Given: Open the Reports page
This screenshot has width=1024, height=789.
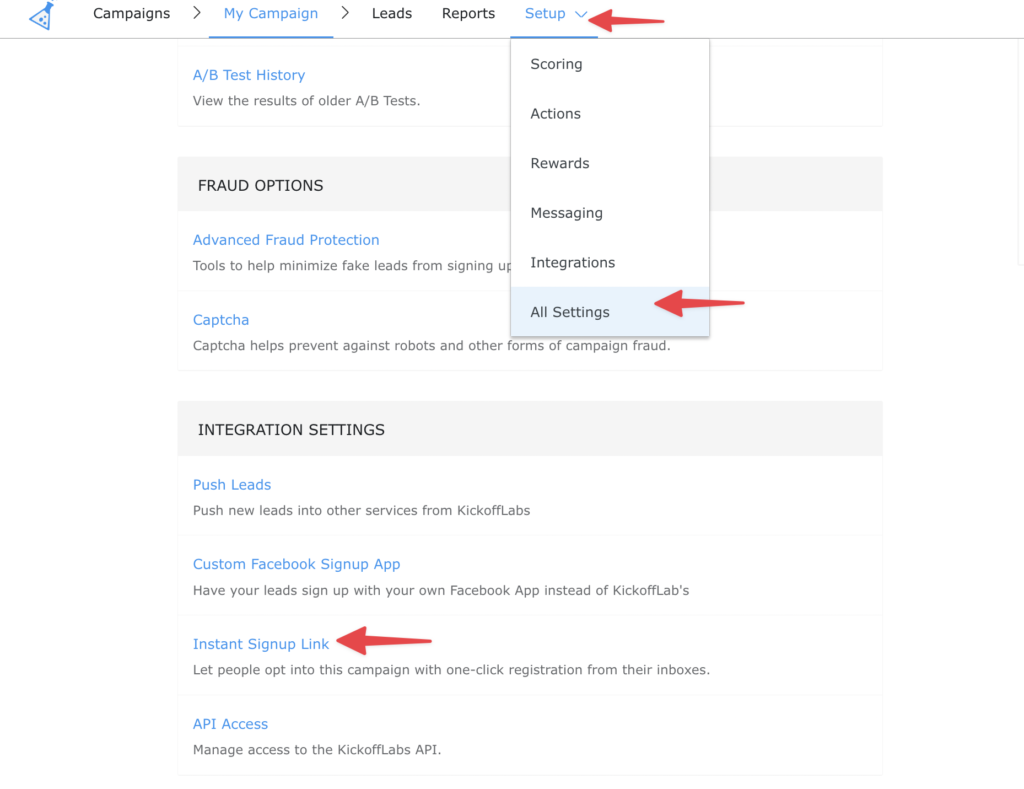Looking at the screenshot, I should coord(468,14).
